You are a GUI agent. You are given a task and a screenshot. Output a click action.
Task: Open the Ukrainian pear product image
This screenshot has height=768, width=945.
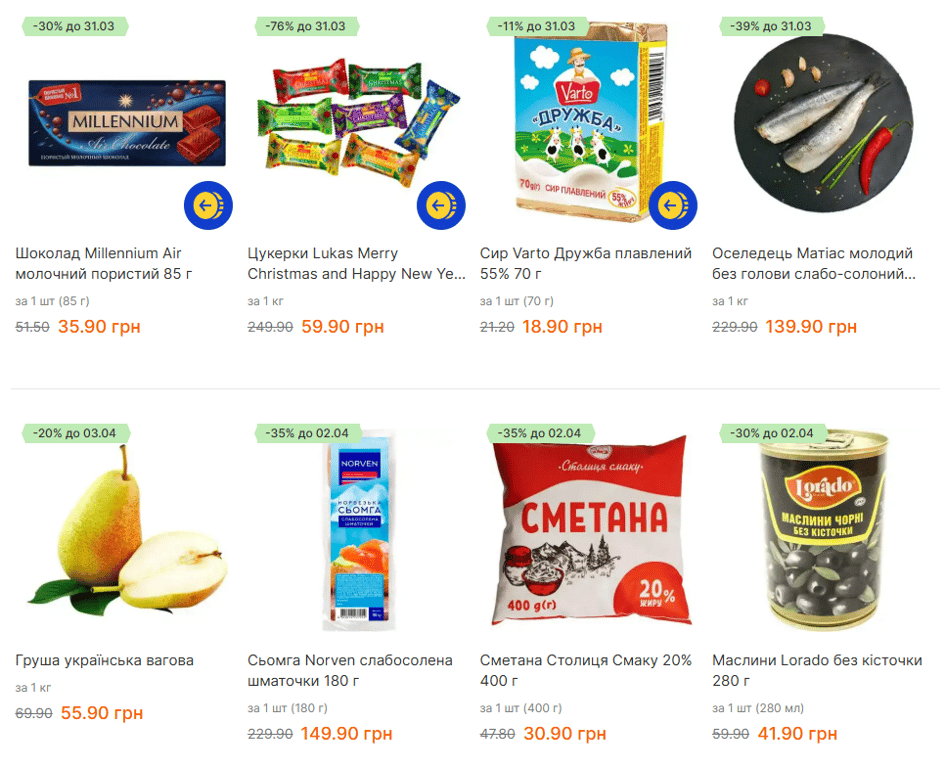[x=127, y=531]
